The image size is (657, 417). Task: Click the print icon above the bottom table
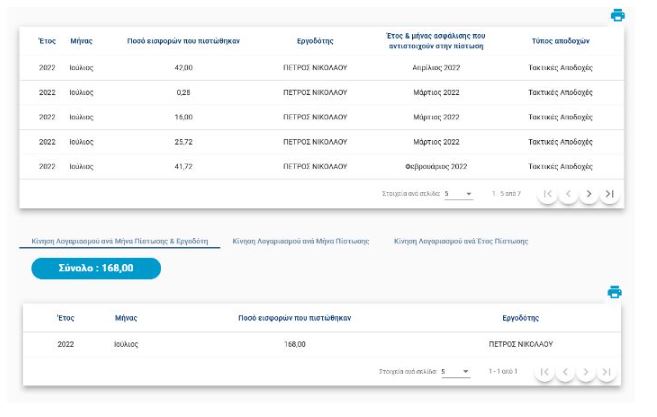[615, 292]
